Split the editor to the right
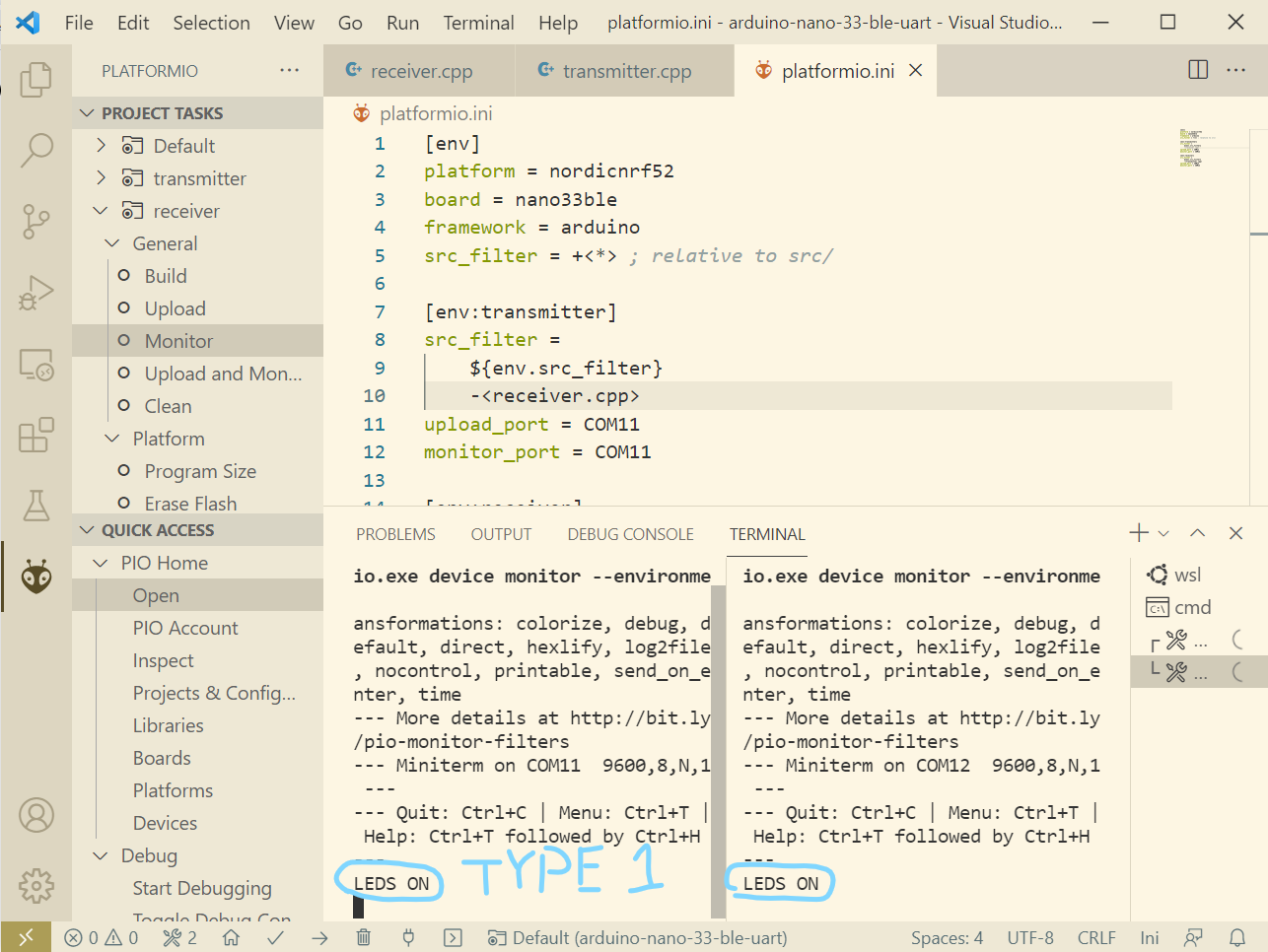This screenshot has width=1268, height=952. [x=1198, y=69]
